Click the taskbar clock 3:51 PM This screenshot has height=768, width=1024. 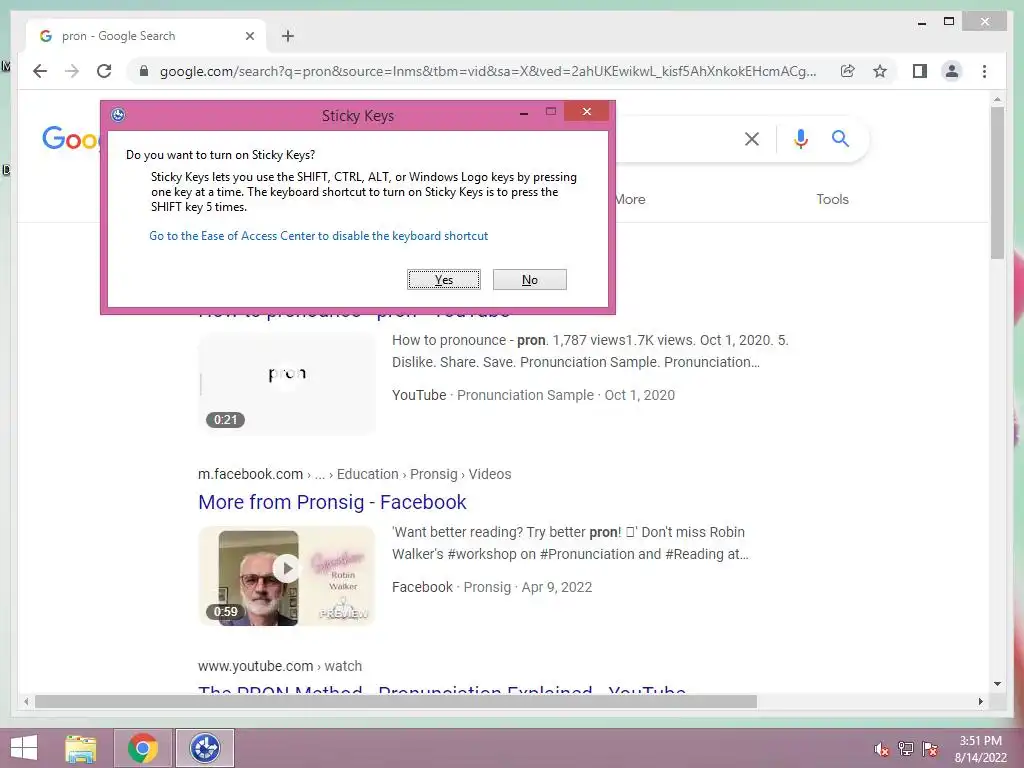click(x=980, y=749)
